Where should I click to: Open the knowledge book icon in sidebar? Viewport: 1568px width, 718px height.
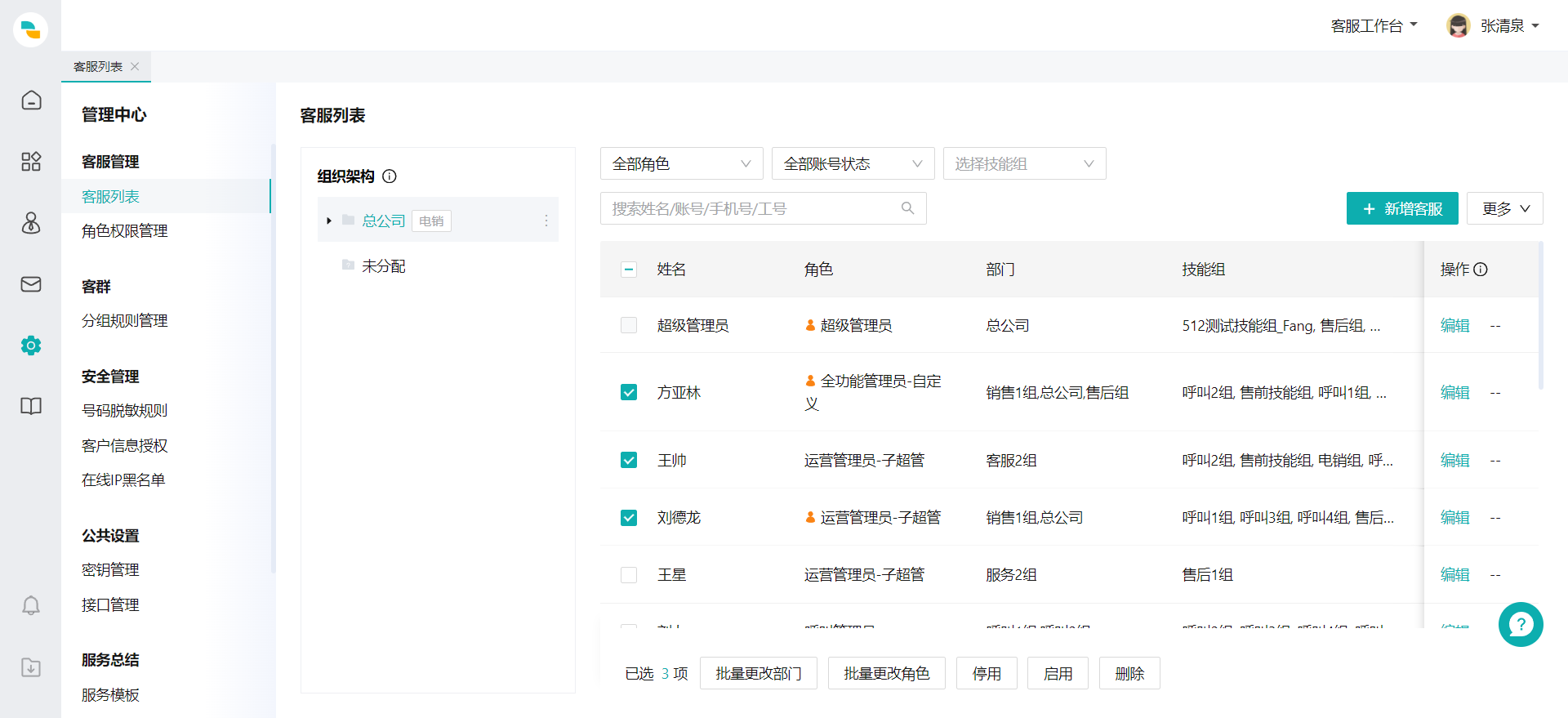tap(31, 406)
